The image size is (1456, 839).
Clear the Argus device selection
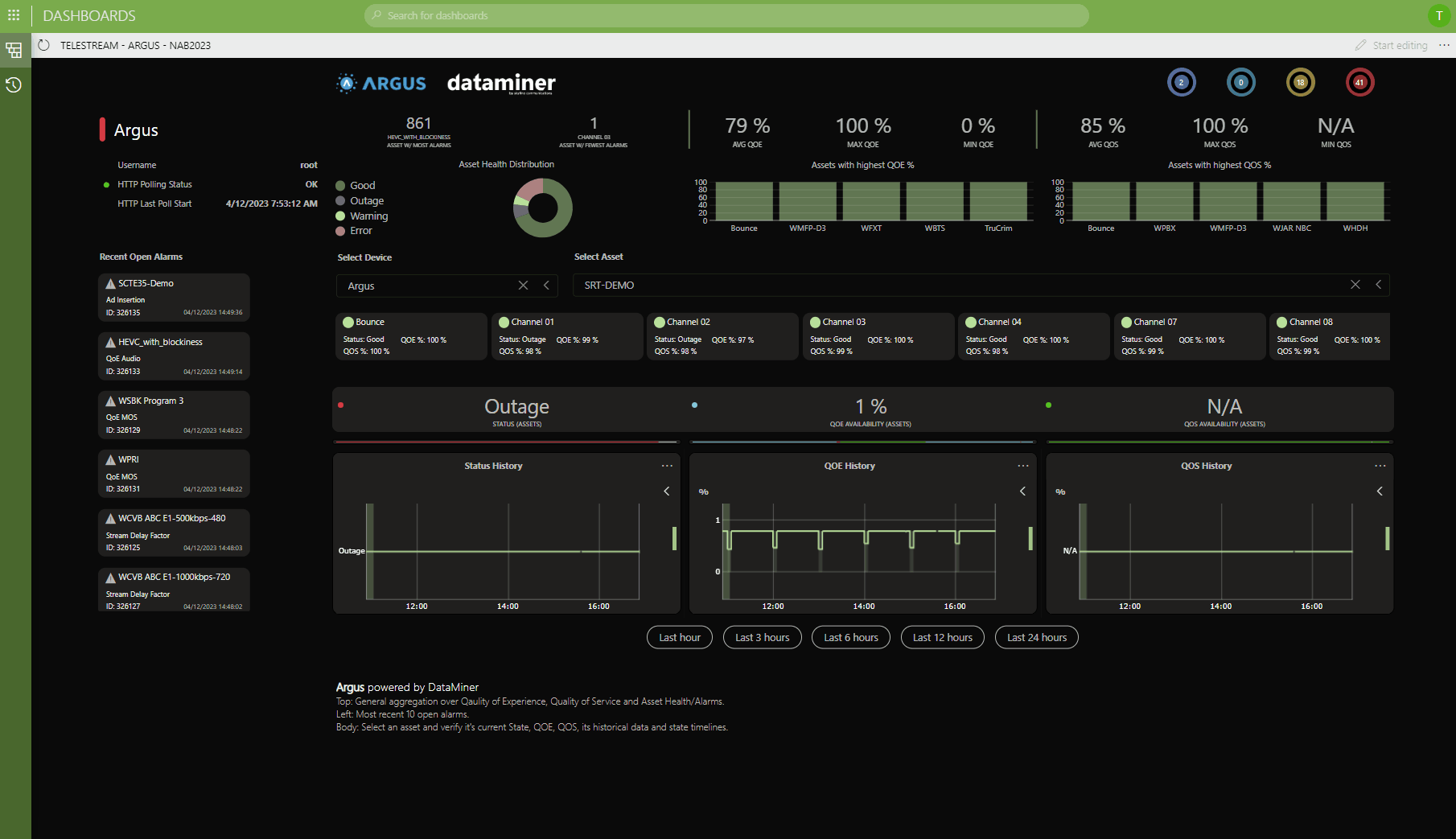(x=524, y=286)
